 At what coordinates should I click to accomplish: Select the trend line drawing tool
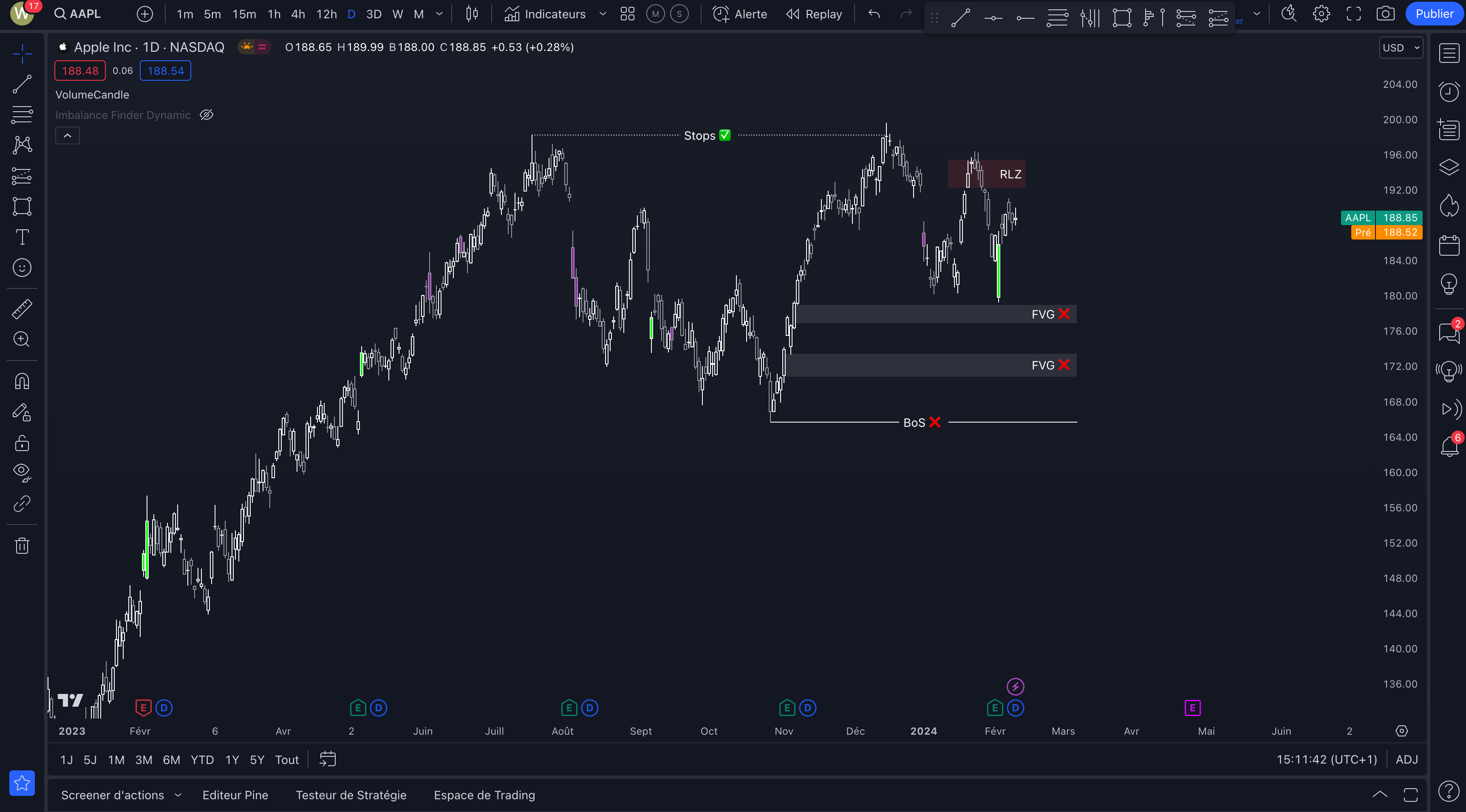pos(22,84)
